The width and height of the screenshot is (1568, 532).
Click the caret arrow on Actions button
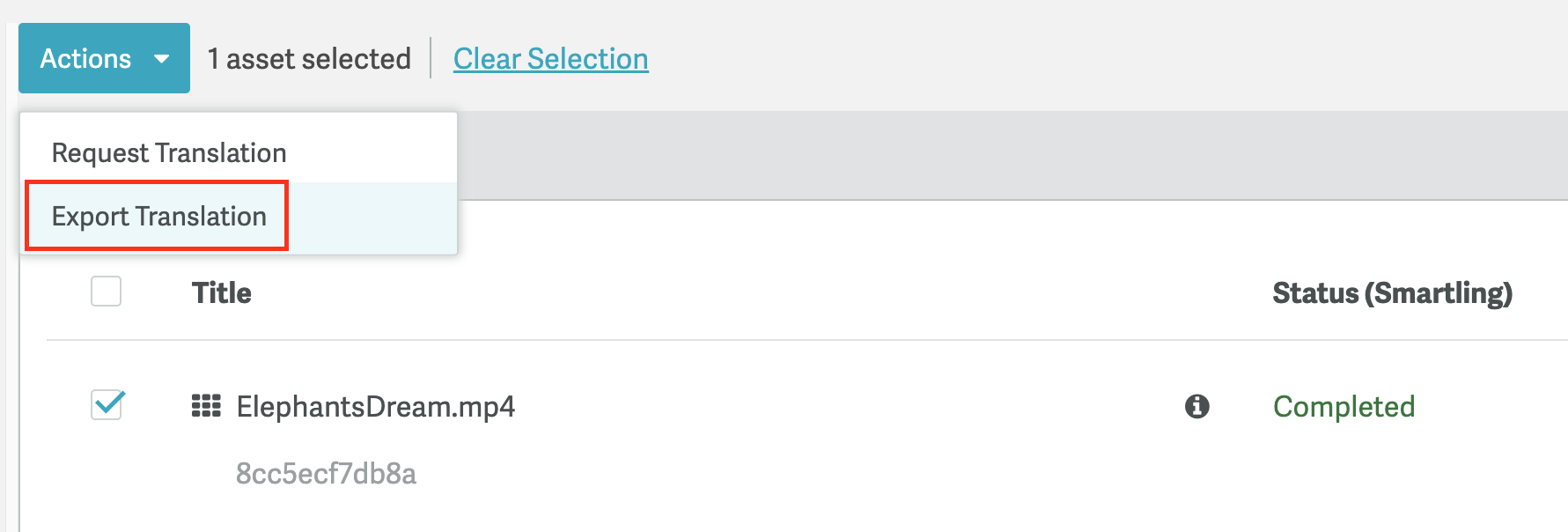pos(161,59)
